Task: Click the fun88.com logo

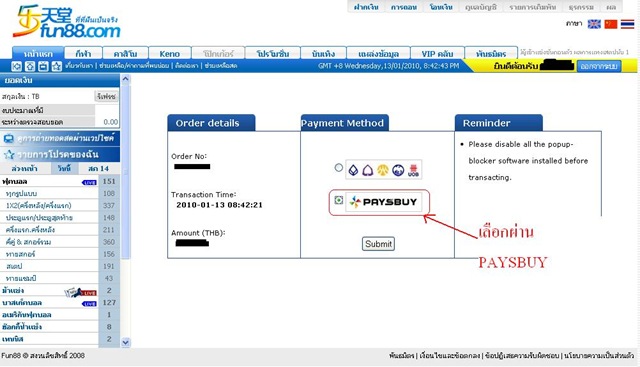Action: click(x=67, y=22)
